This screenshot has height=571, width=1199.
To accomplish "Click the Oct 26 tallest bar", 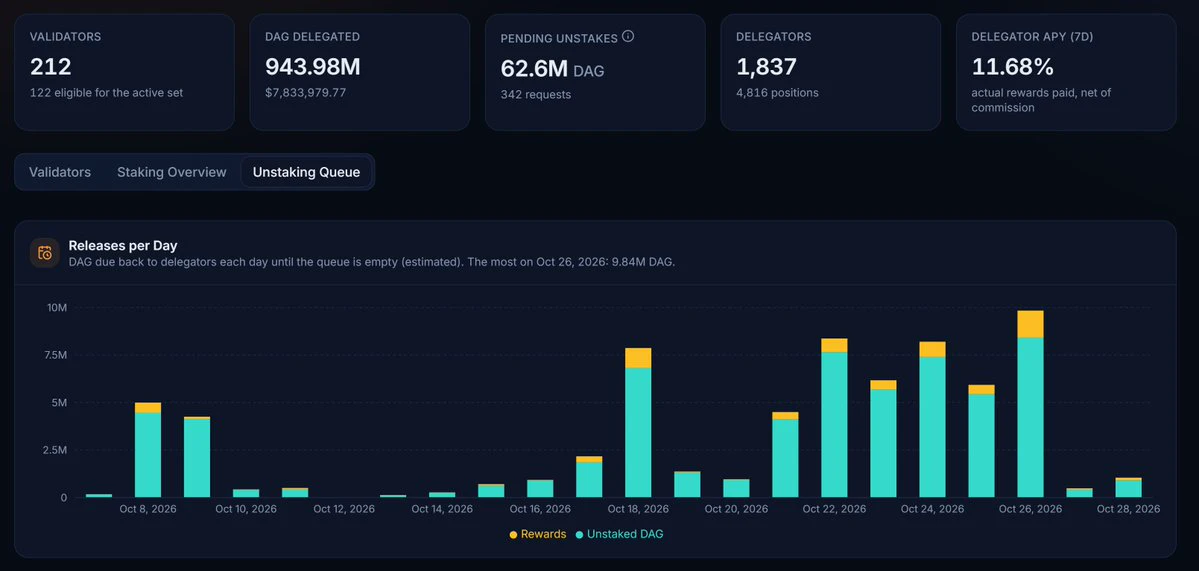I will click(x=1030, y=404).
